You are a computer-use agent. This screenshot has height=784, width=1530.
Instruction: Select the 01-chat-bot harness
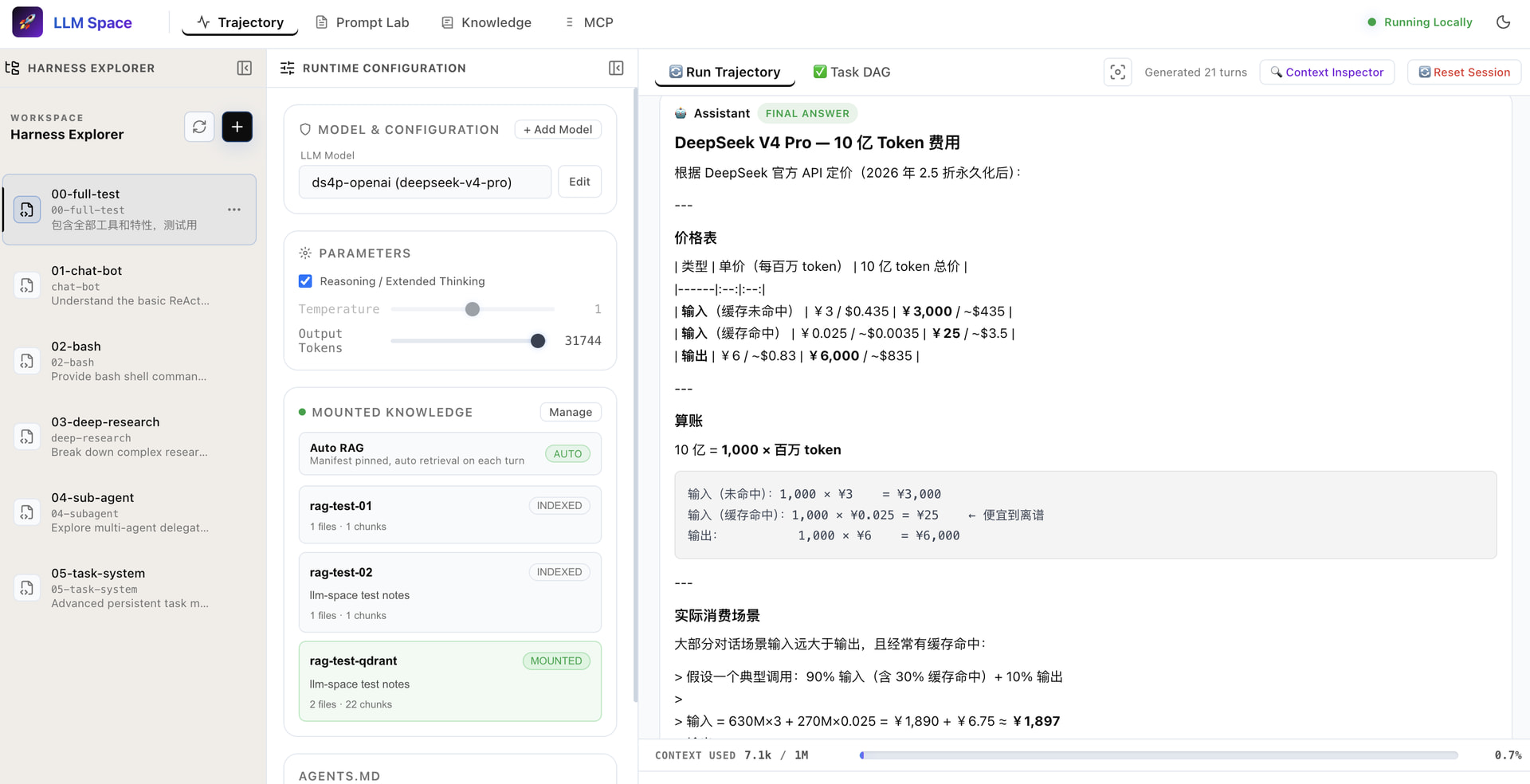click(x=129, y=285)
